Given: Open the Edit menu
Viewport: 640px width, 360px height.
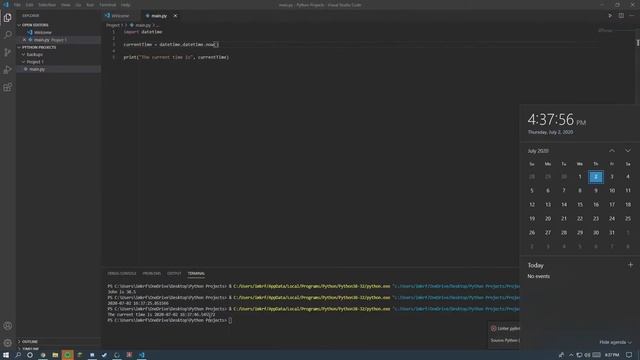Looking at the screenshot, I should (x=29, y=5).
